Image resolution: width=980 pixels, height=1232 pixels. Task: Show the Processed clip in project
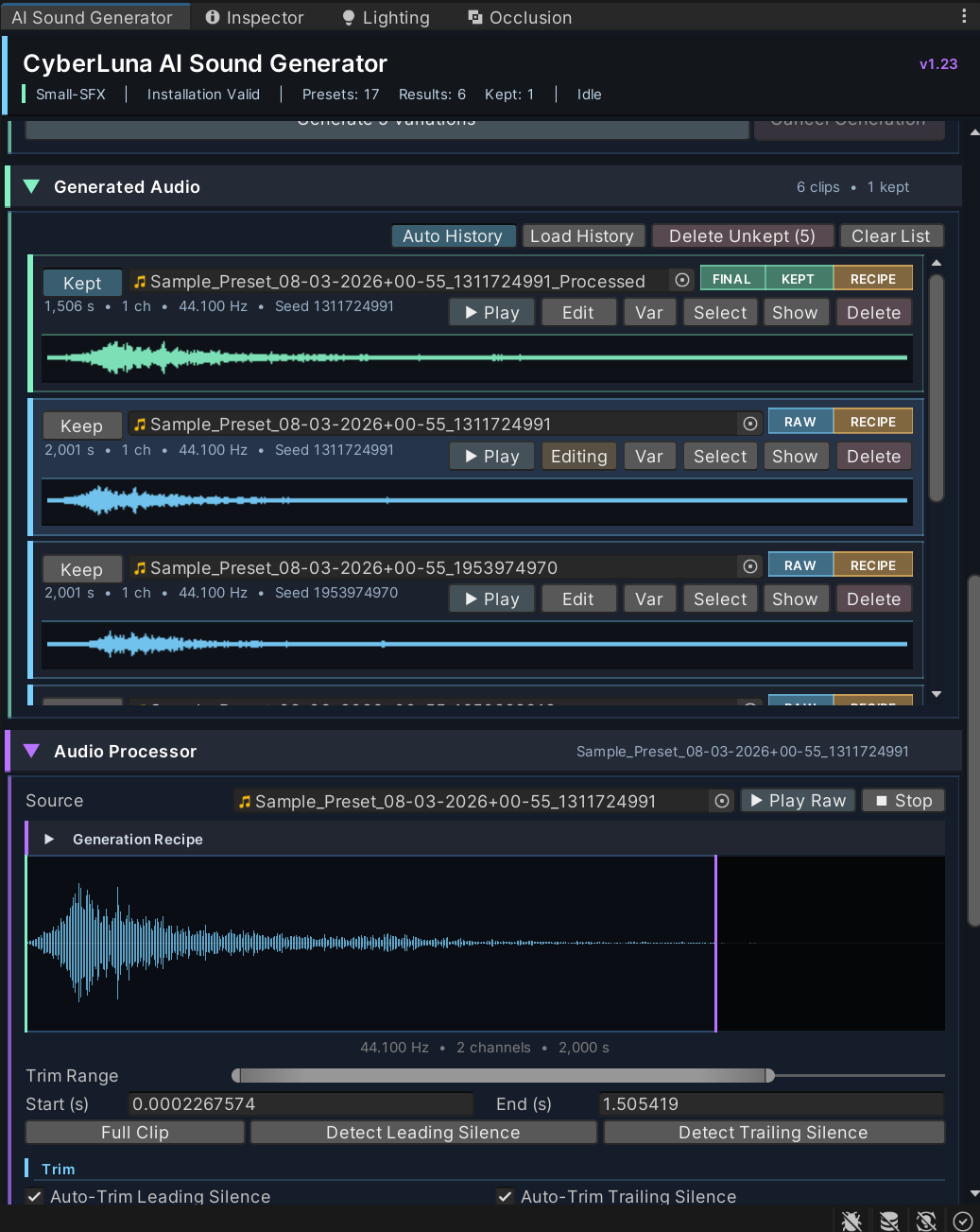pos(795,312)
